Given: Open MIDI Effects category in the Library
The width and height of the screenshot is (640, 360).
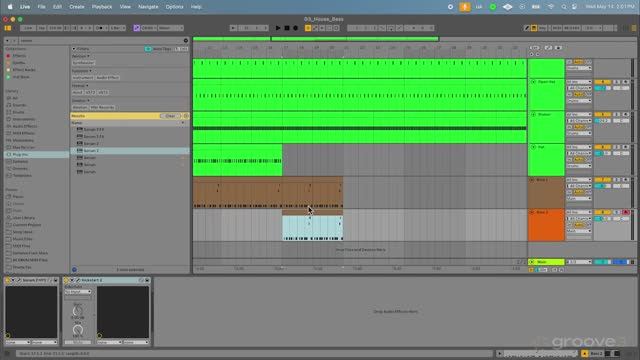Looking at the screenshot, I should pos(24,133).
